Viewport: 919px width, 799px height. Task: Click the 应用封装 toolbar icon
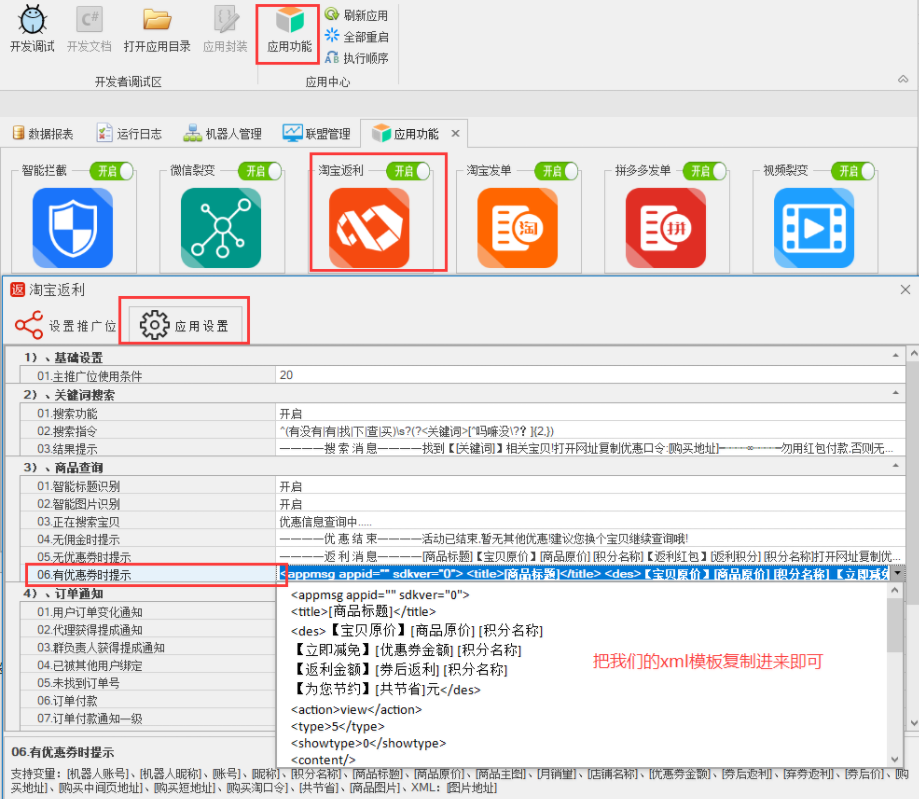pos(225,29)
